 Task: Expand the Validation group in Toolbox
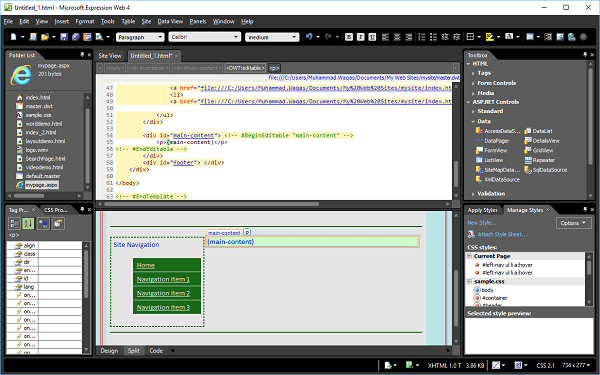(473, 194)
